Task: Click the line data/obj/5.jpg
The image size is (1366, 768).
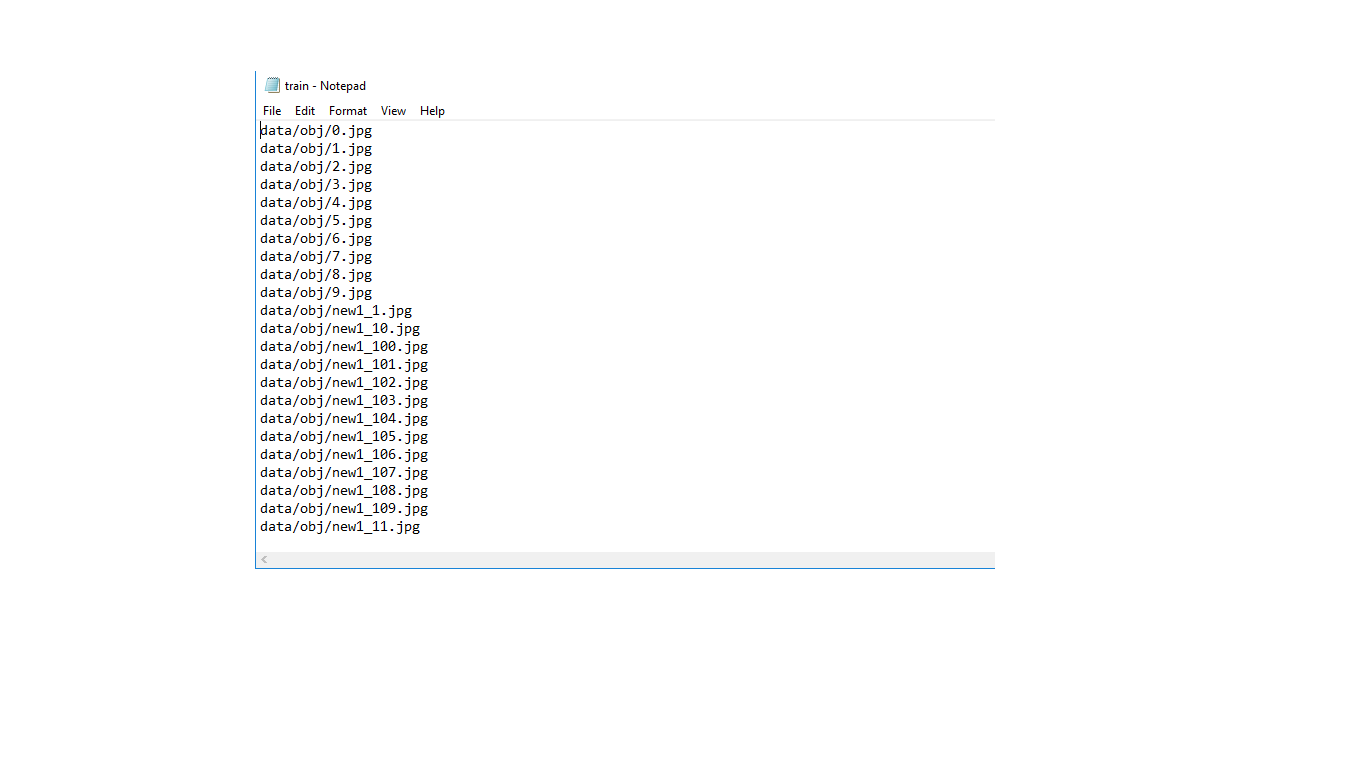Action: (316, 221)
